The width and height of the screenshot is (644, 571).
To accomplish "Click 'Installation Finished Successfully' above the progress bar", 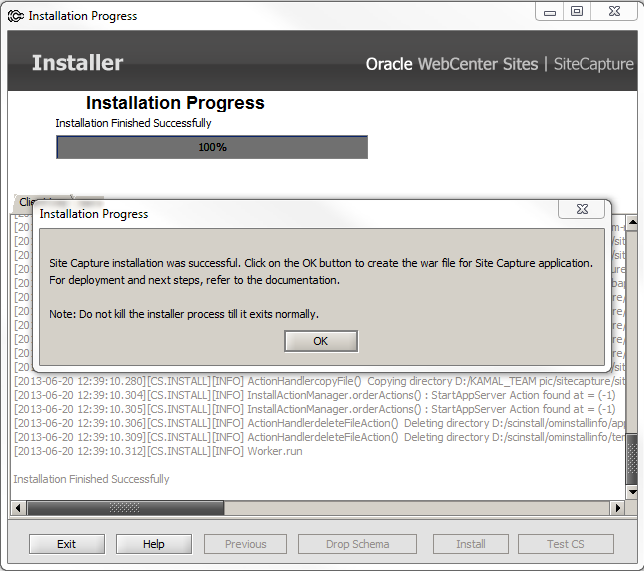I will 133,123.
